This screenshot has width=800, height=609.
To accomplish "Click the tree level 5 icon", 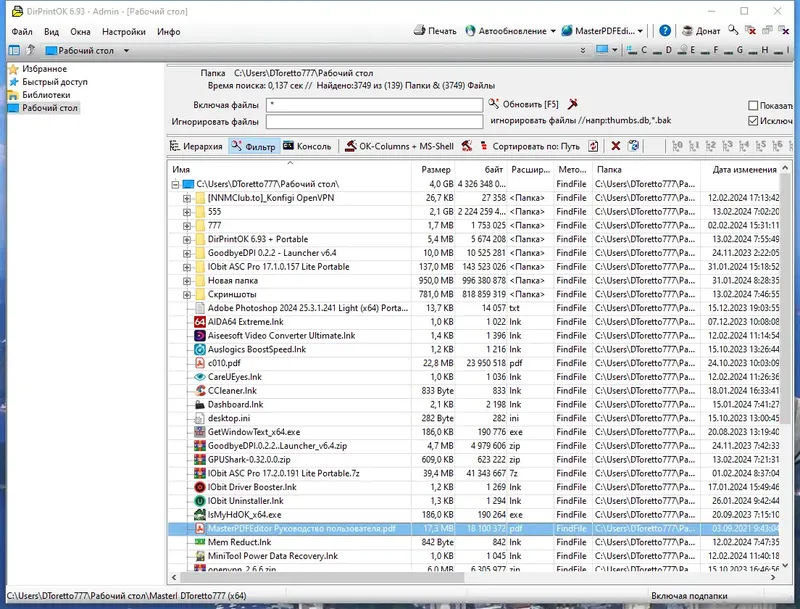I will click(761, 146).
